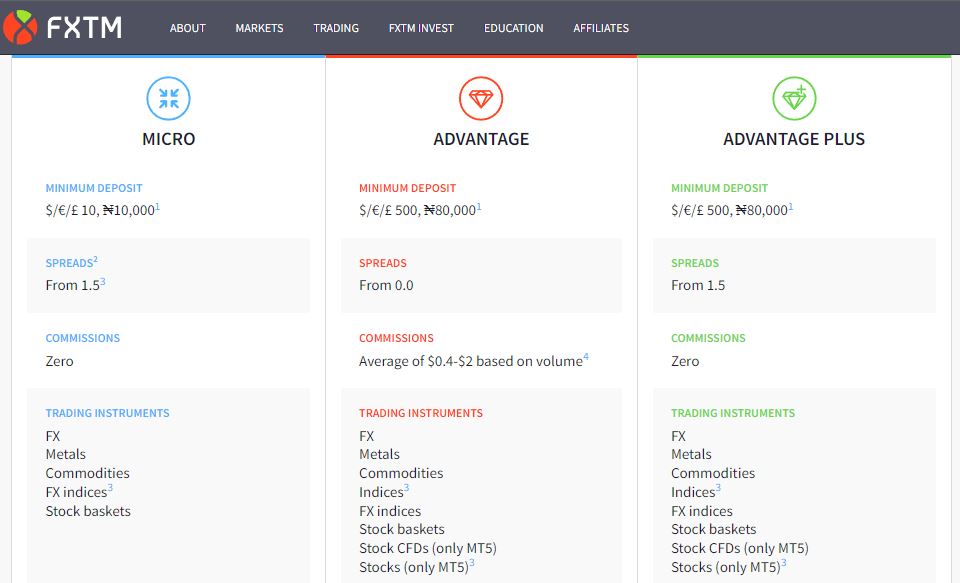Screen dimensions: 960x583
Task: Click Micro spread value 'From 1.5'
Action: [72, 285]
